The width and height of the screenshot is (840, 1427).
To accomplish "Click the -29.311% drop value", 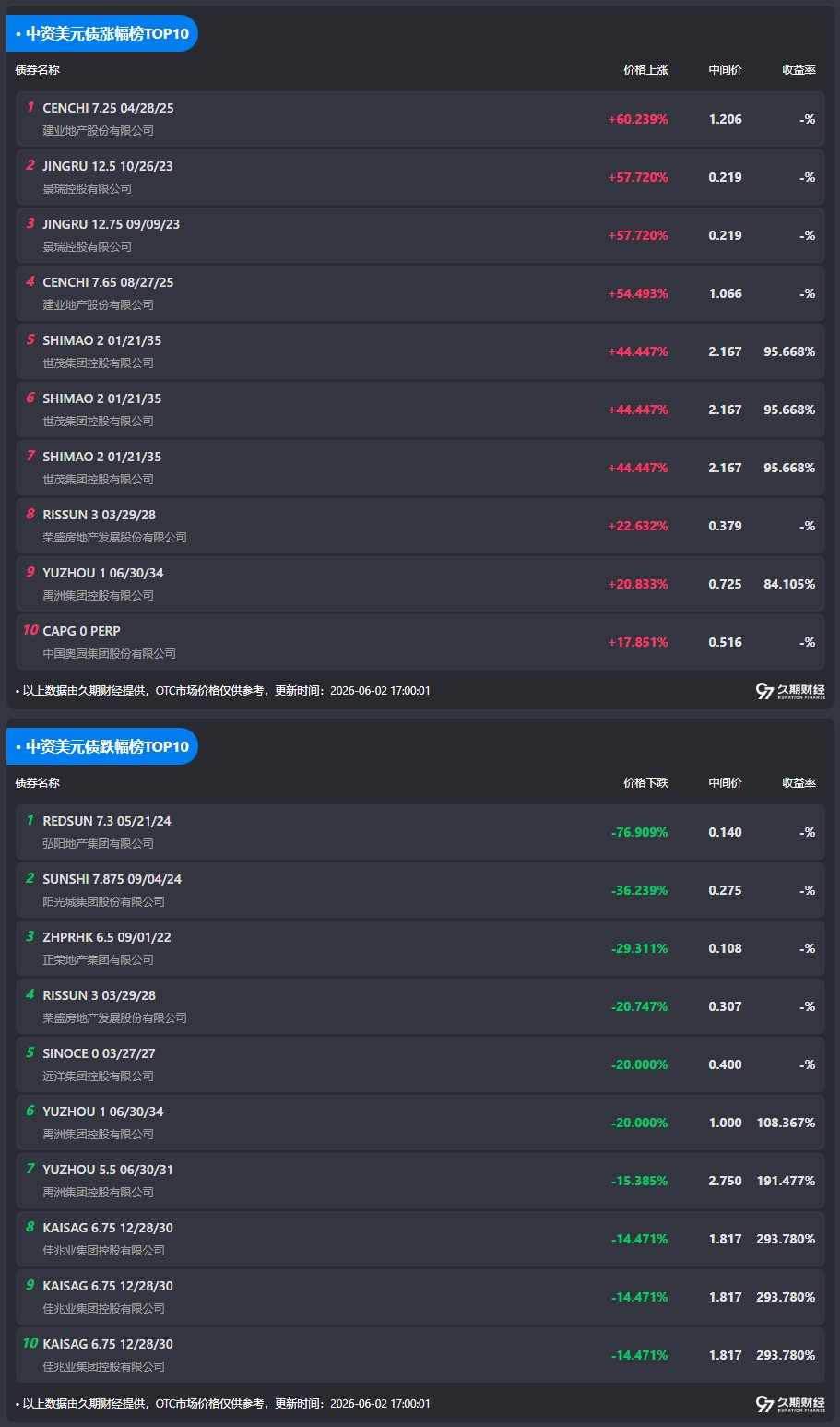I will click(x=639, y=948).
